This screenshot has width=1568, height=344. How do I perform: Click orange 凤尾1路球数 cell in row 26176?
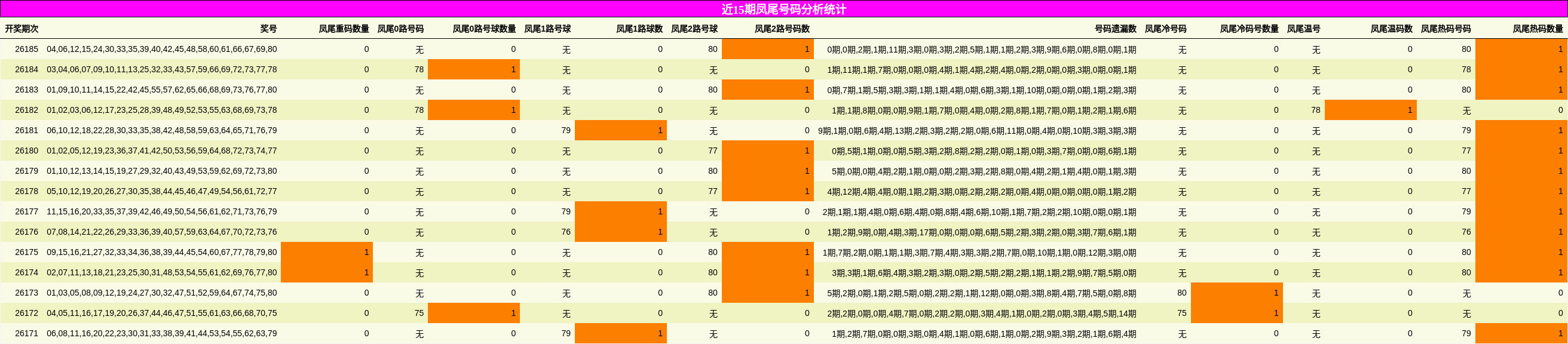click(x=621, y=232)
